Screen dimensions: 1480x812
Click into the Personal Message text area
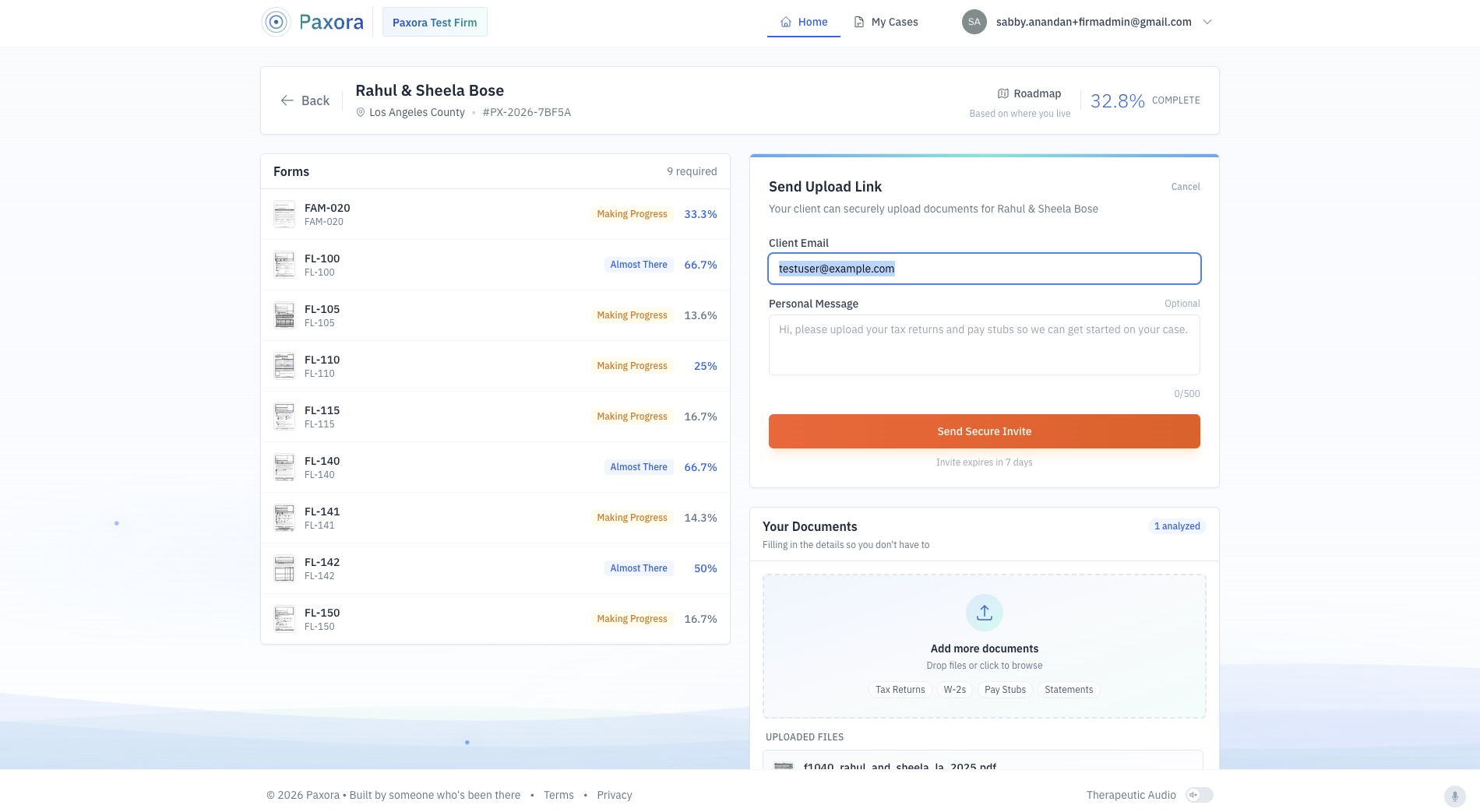[x=984, y=345]
